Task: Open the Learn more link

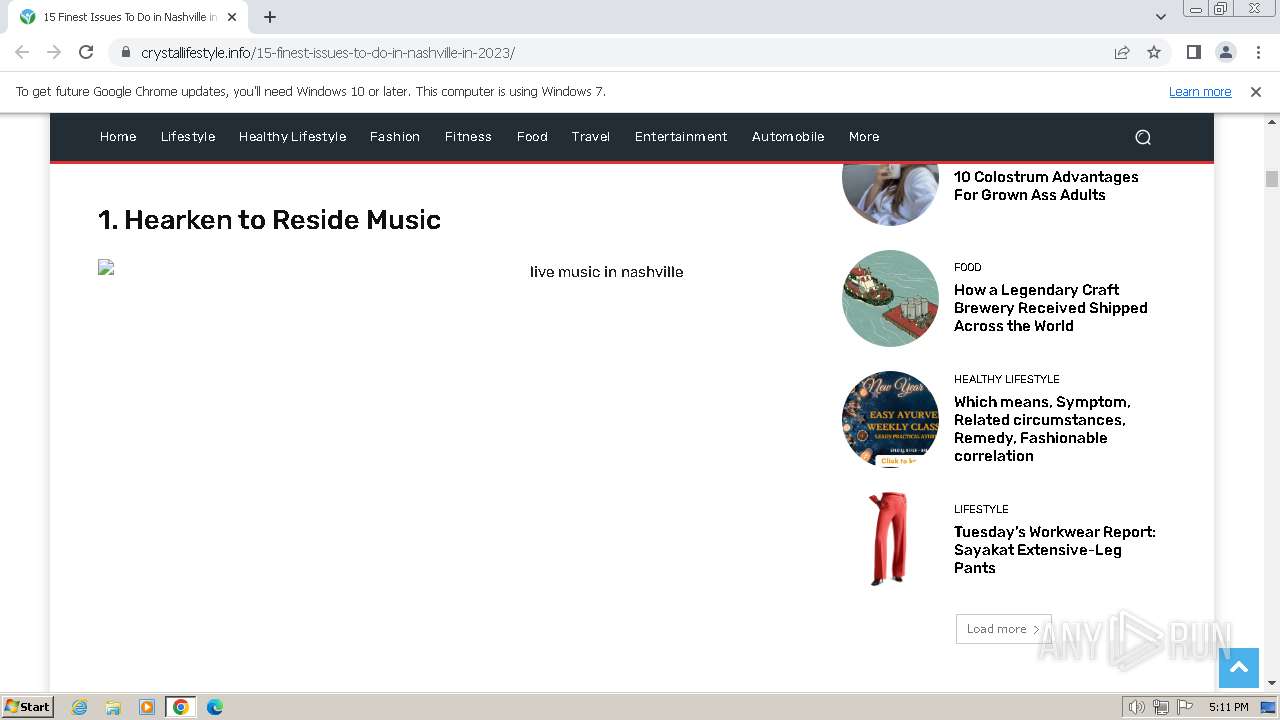Action: tap(1200, 92)
